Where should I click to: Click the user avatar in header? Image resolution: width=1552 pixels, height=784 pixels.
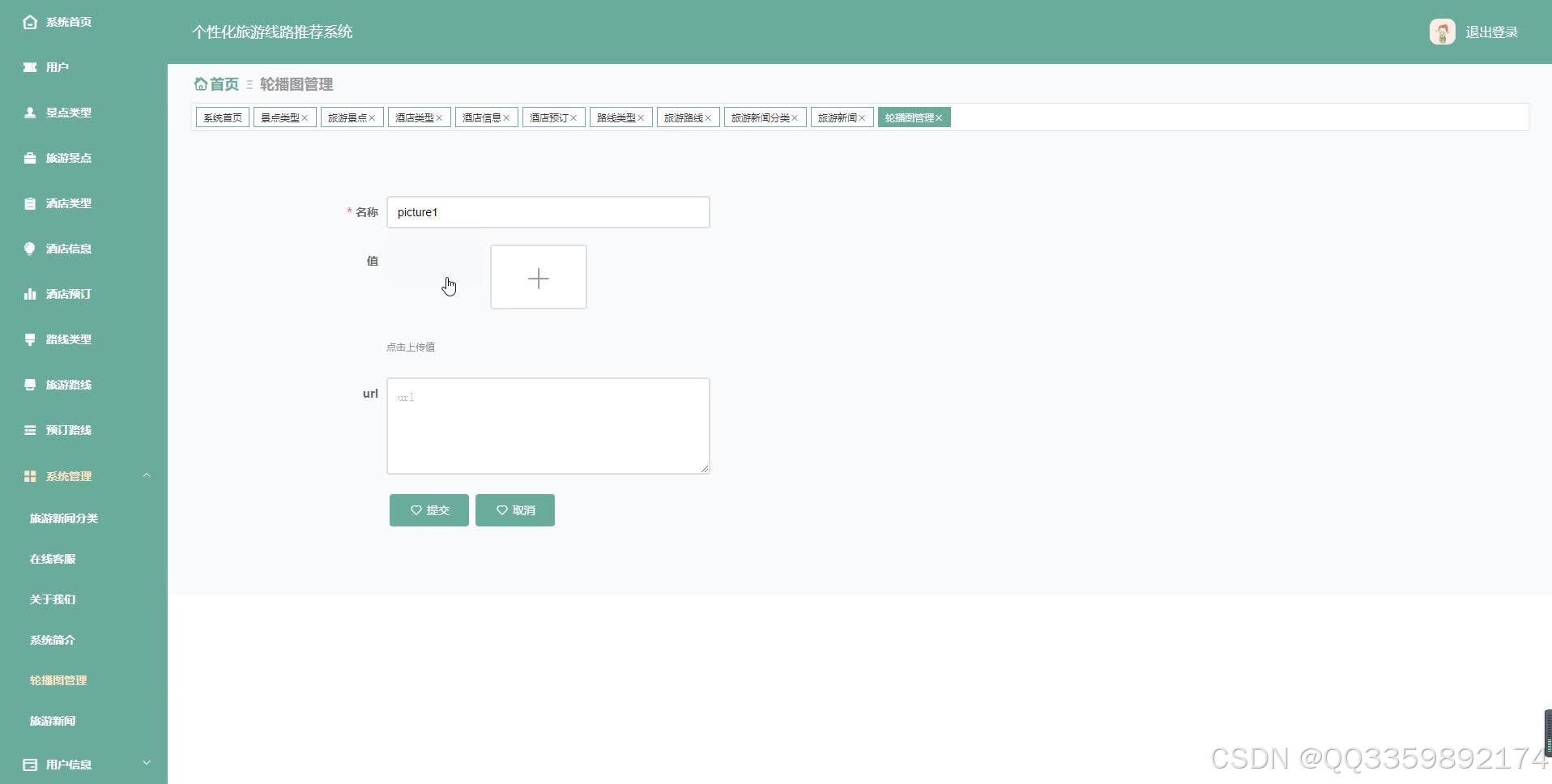pyautogui.click(x=1442, y=32)
